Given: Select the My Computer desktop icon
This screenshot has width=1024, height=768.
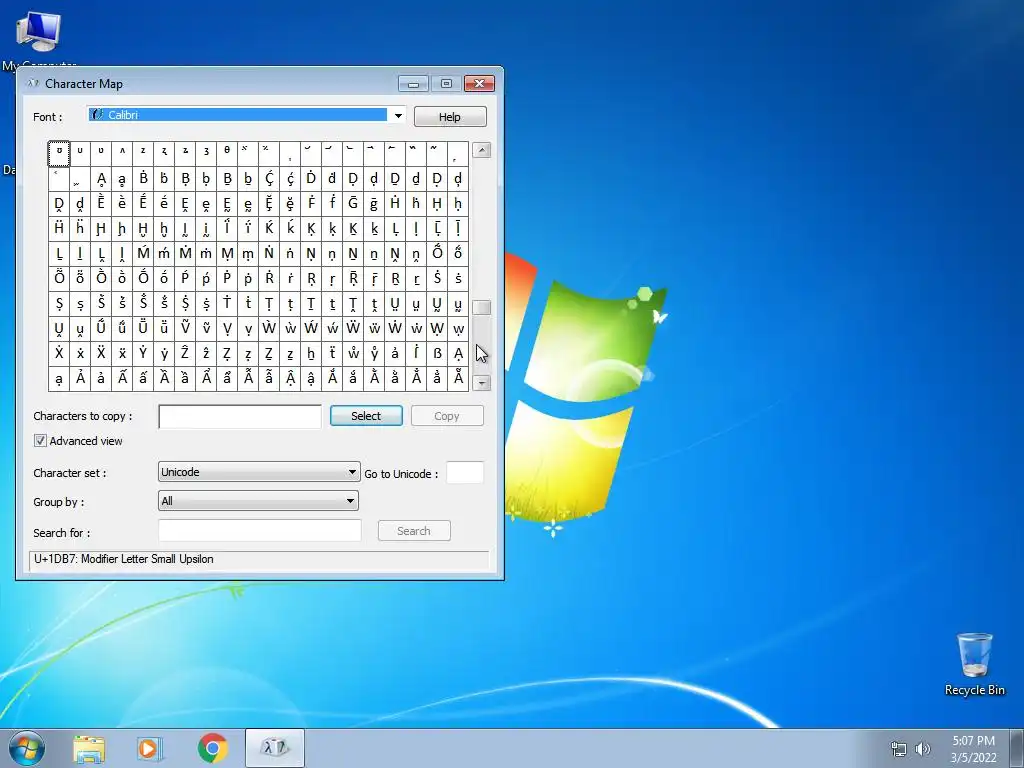Looking at the screenshot, I should coord(39,39).
